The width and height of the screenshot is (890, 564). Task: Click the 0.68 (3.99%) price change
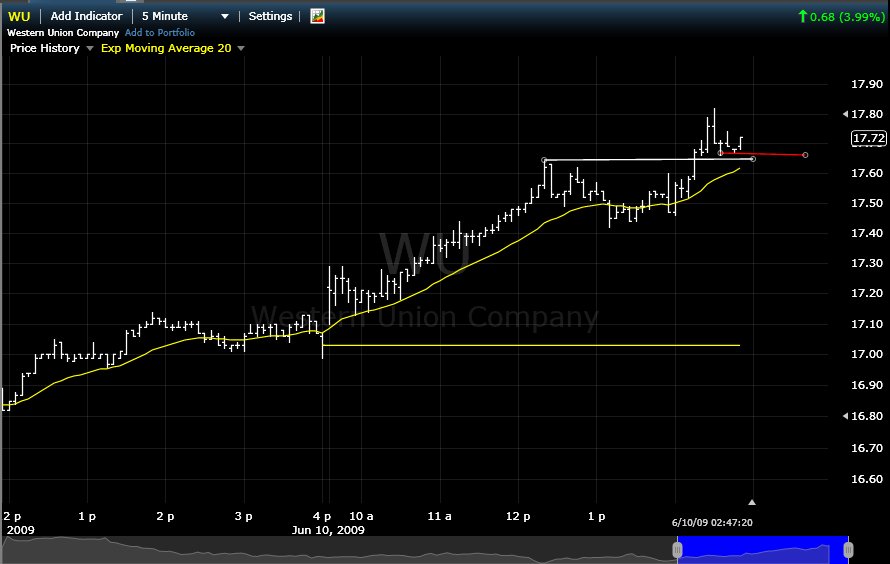click(x=842, y=16)
